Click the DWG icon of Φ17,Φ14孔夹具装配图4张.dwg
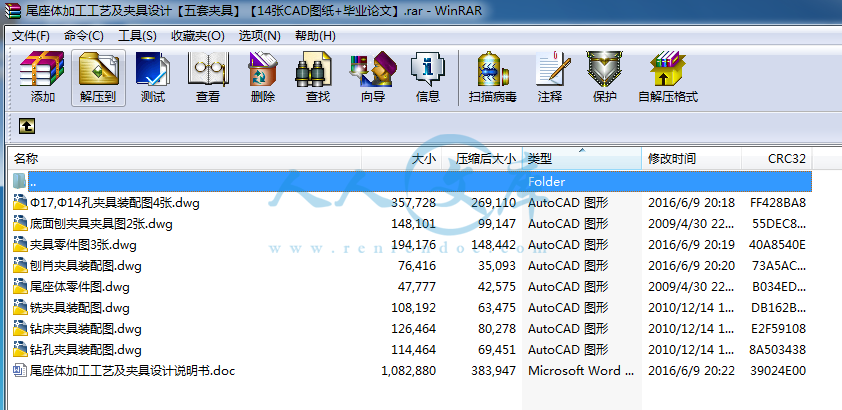The height and width of the screenshot is (410, 842). [20, 202]
